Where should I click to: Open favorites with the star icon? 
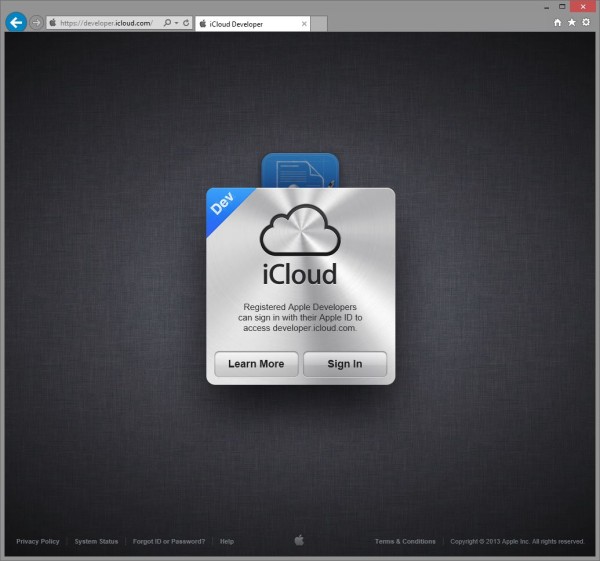(572, 23)
